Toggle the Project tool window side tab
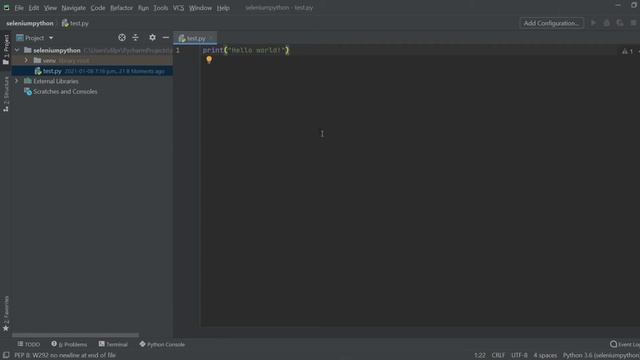Screen dimensions: 640x360 pos(6,50)
